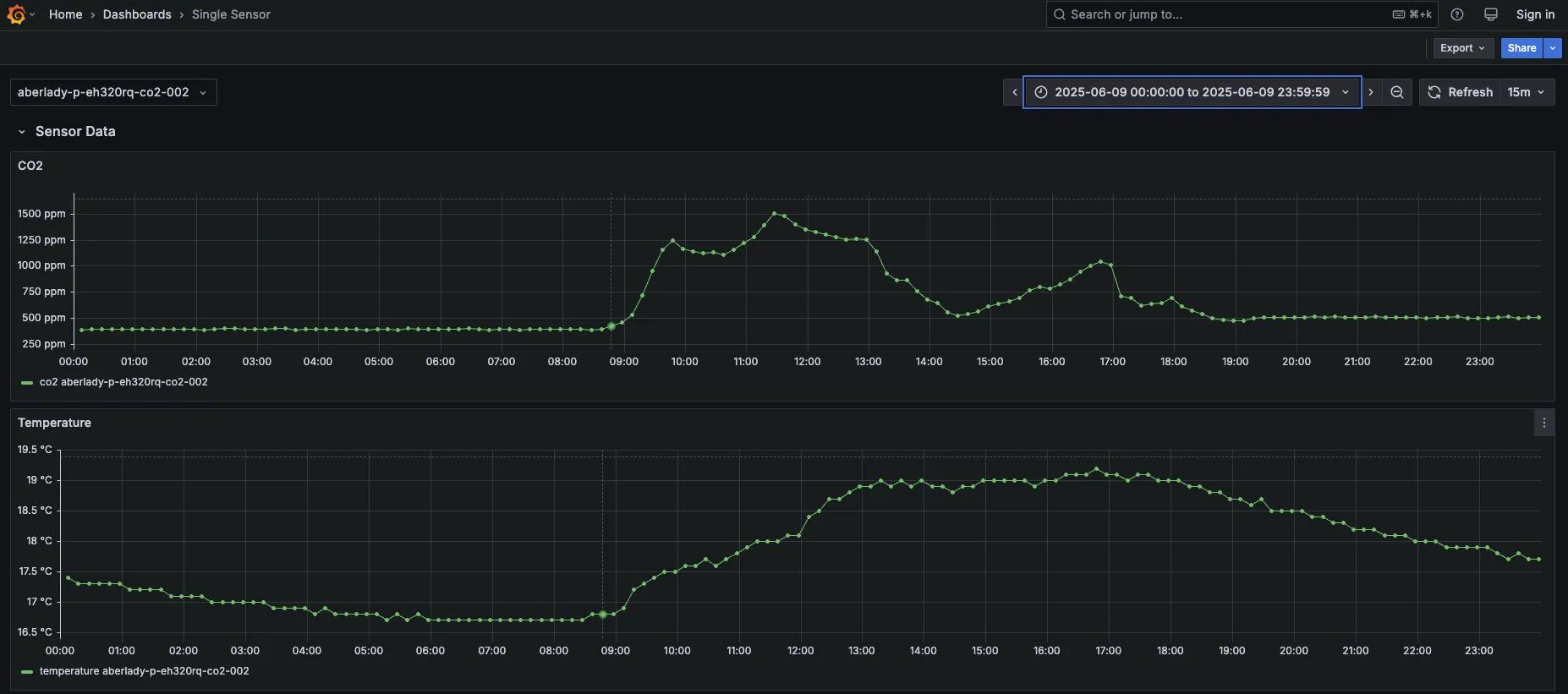The height and width of the screenshot is (694, 1568).
Task: Click the CO2 panel title
Action: tap(30, 166)
